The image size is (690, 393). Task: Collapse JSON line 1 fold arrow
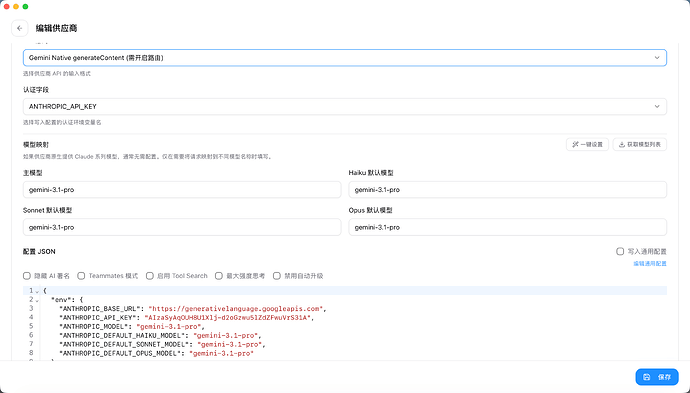click(x=37, y=291)
